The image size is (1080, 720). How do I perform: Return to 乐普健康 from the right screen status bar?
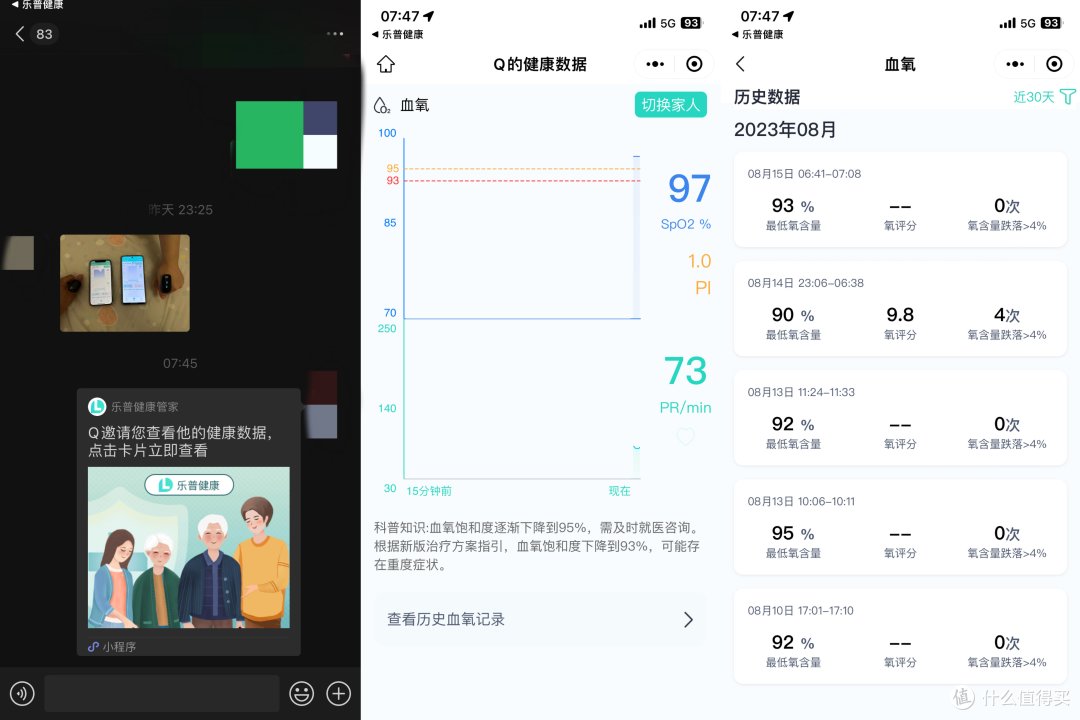click(758, 34)
